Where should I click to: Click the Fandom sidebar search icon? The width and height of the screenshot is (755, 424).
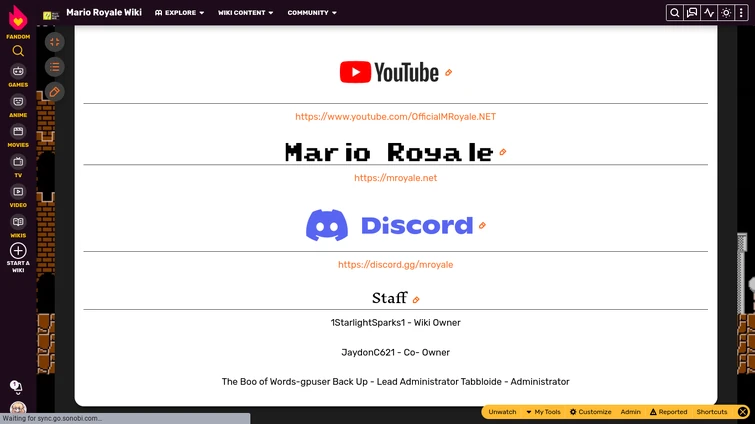click(18, 51)
